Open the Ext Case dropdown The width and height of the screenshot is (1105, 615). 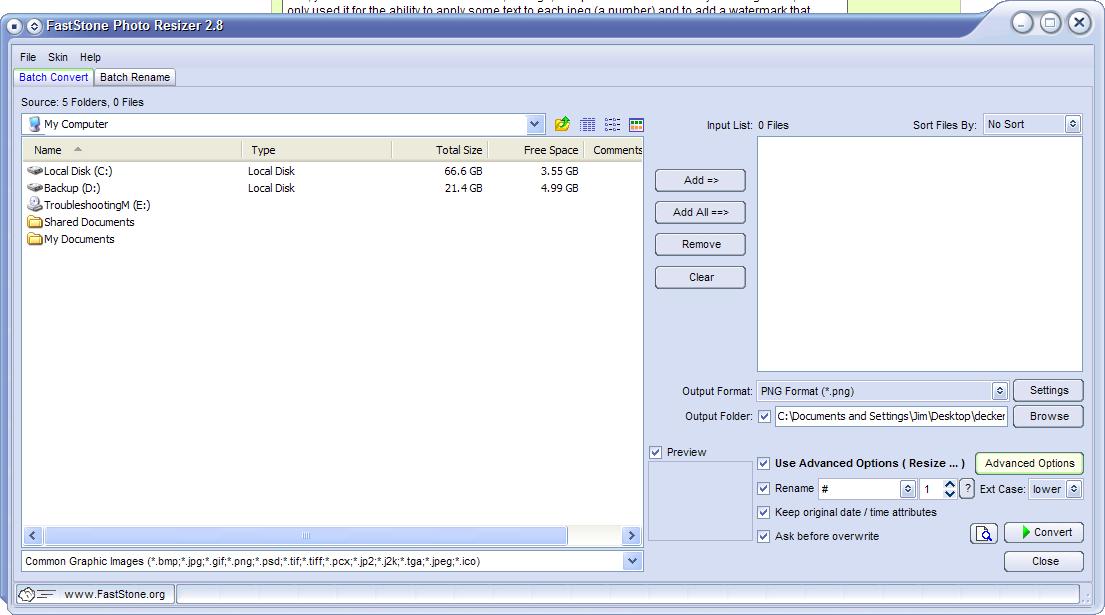point(1073,489)
